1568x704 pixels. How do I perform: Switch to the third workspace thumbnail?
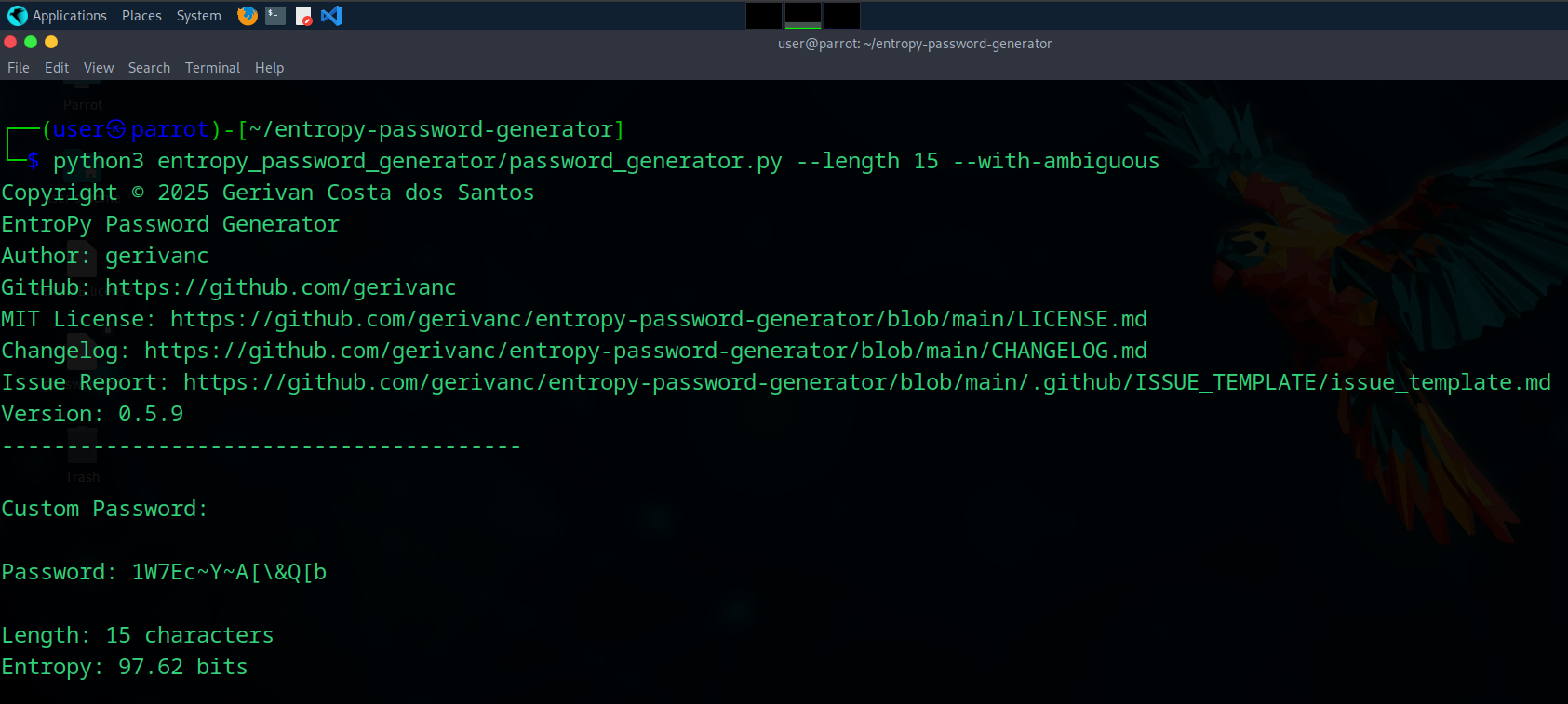point(841,16)
